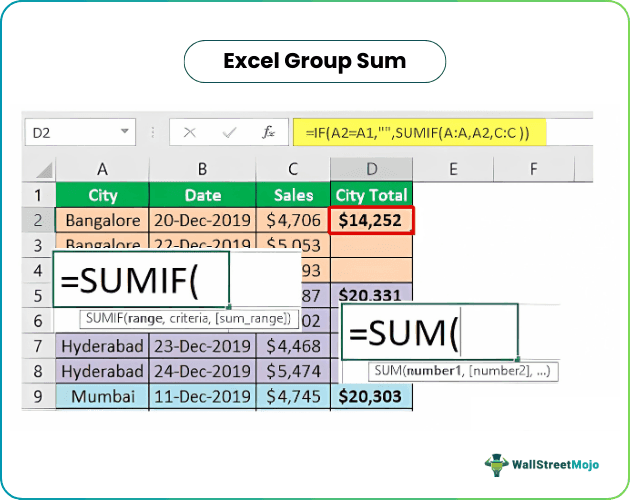Click the Enter checkmark icon in formula bar
630x500 pixels.
click(x=229, y=132)
